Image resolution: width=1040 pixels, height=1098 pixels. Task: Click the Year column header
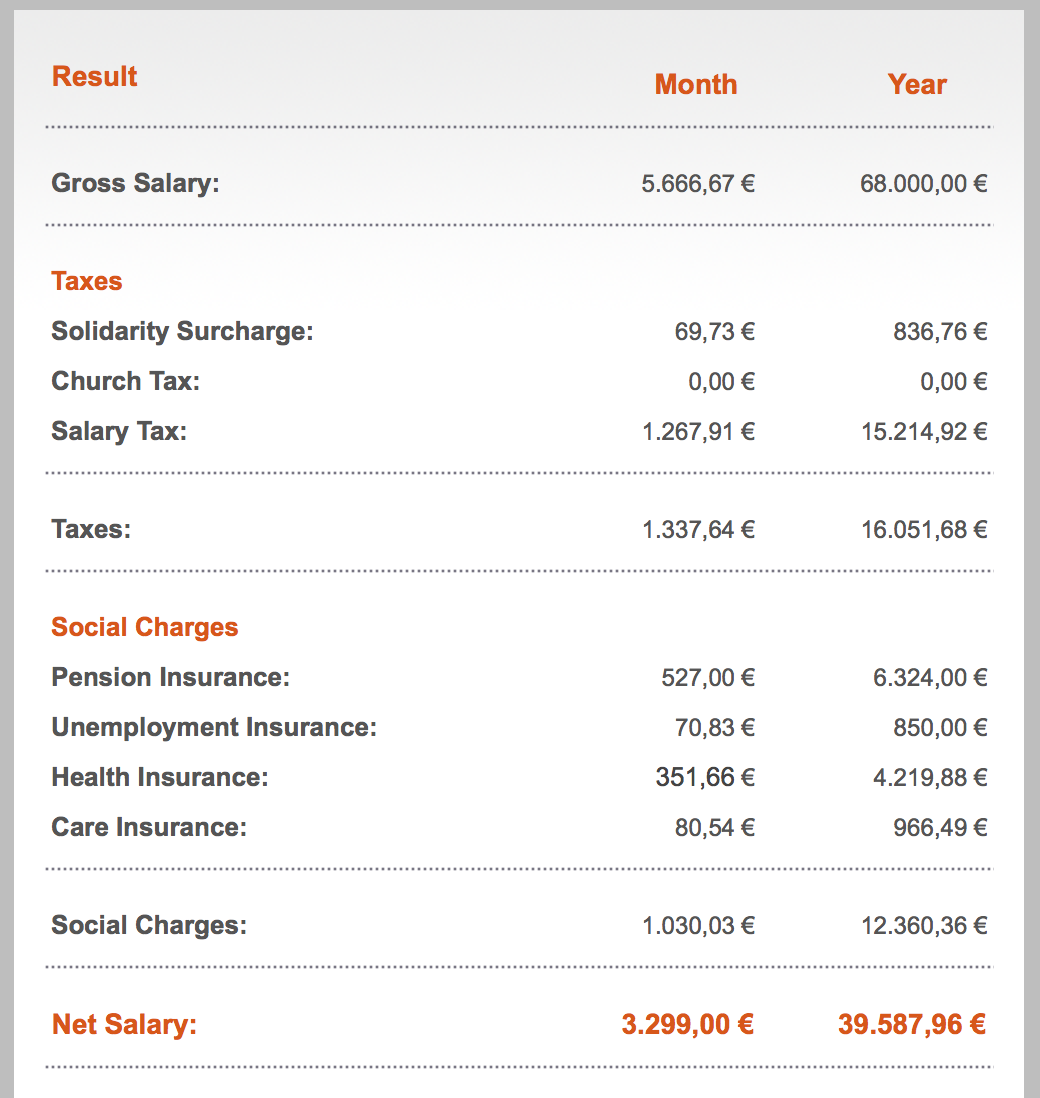pyautogui.click(x=917, y=85)
